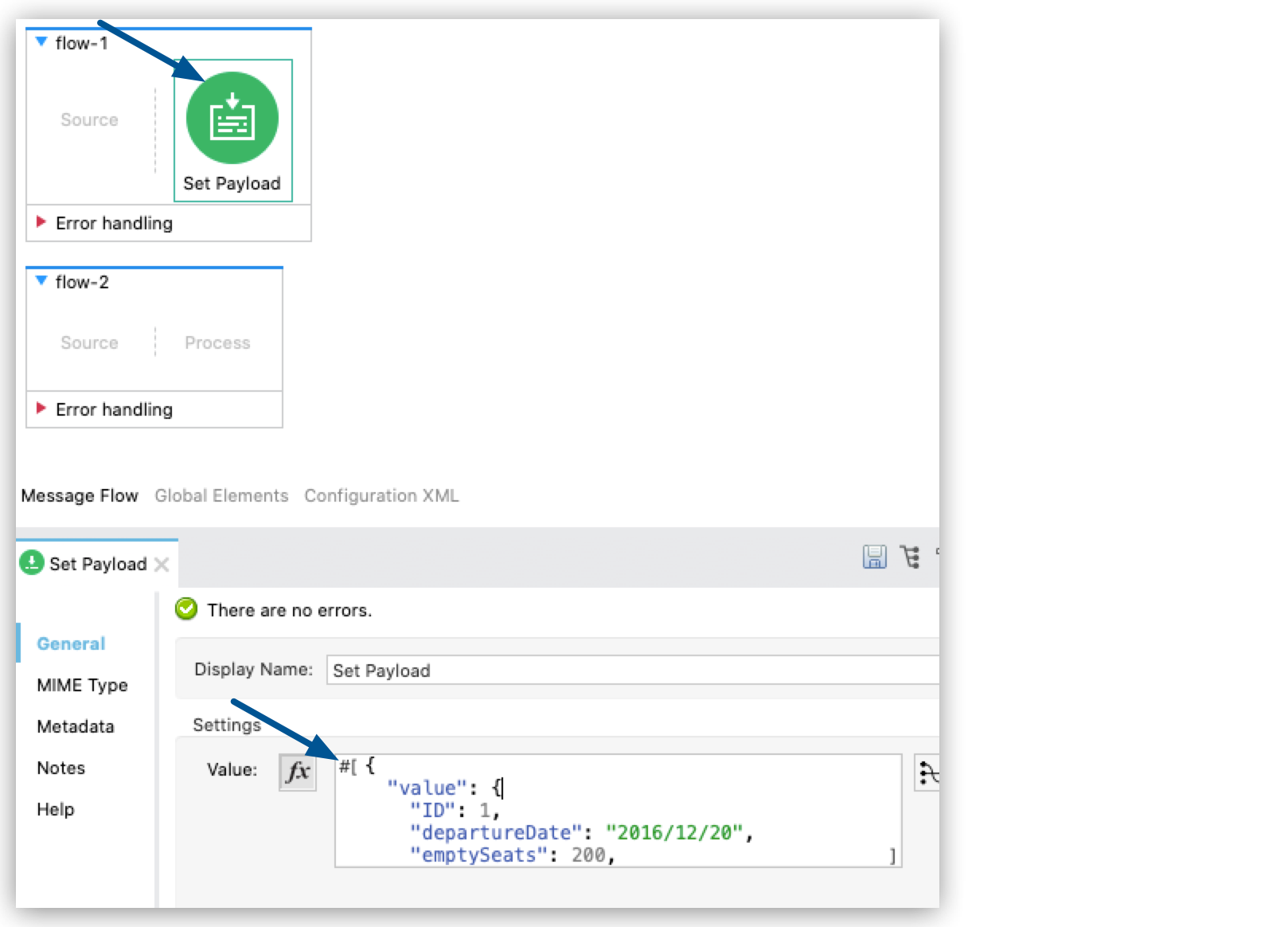Viewport: 1288px width, 927px height.
Task: Open the Notes section
Action: pyautogui.click(x=60, y=768)
